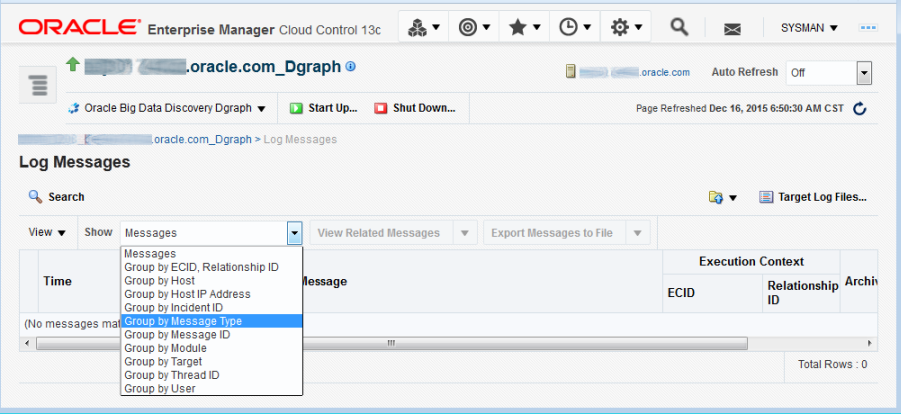Click the oracle.com_Dgraph breadcrumb link
This screenshot has height=414, width=901.
coord(135,139)
